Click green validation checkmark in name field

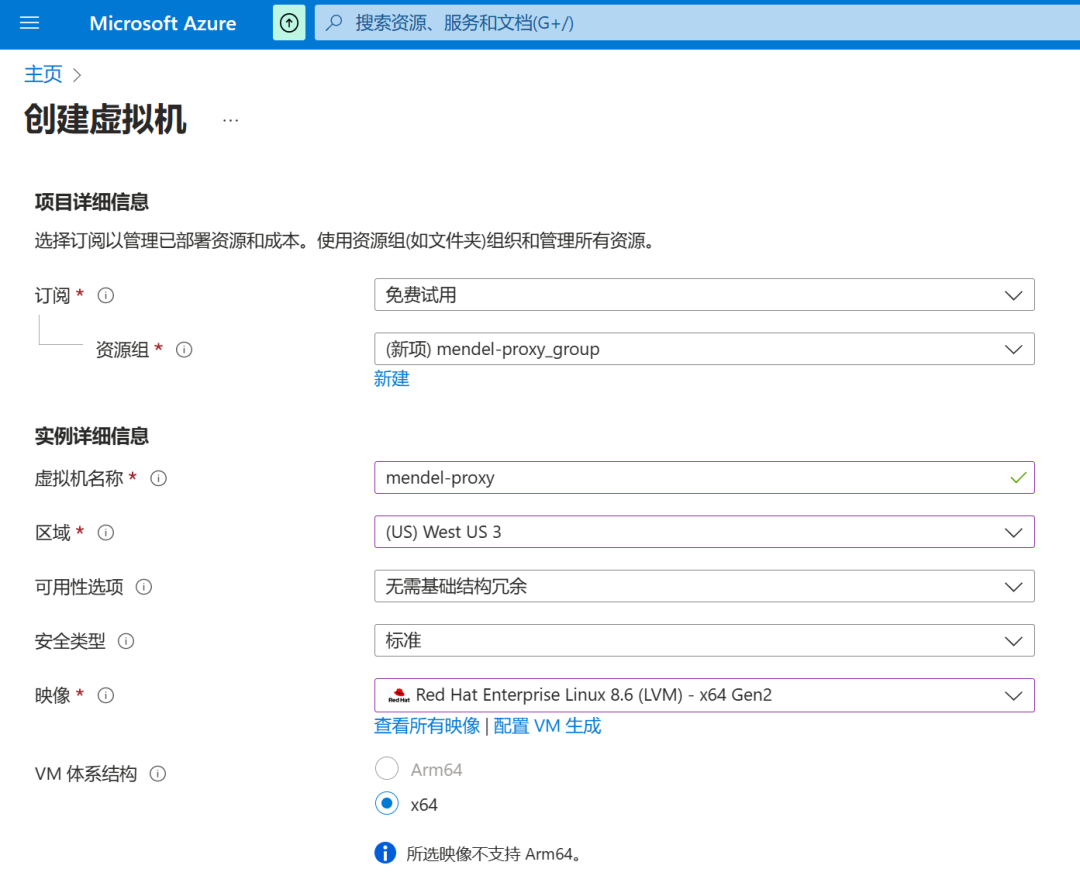tap(1018, 477)
